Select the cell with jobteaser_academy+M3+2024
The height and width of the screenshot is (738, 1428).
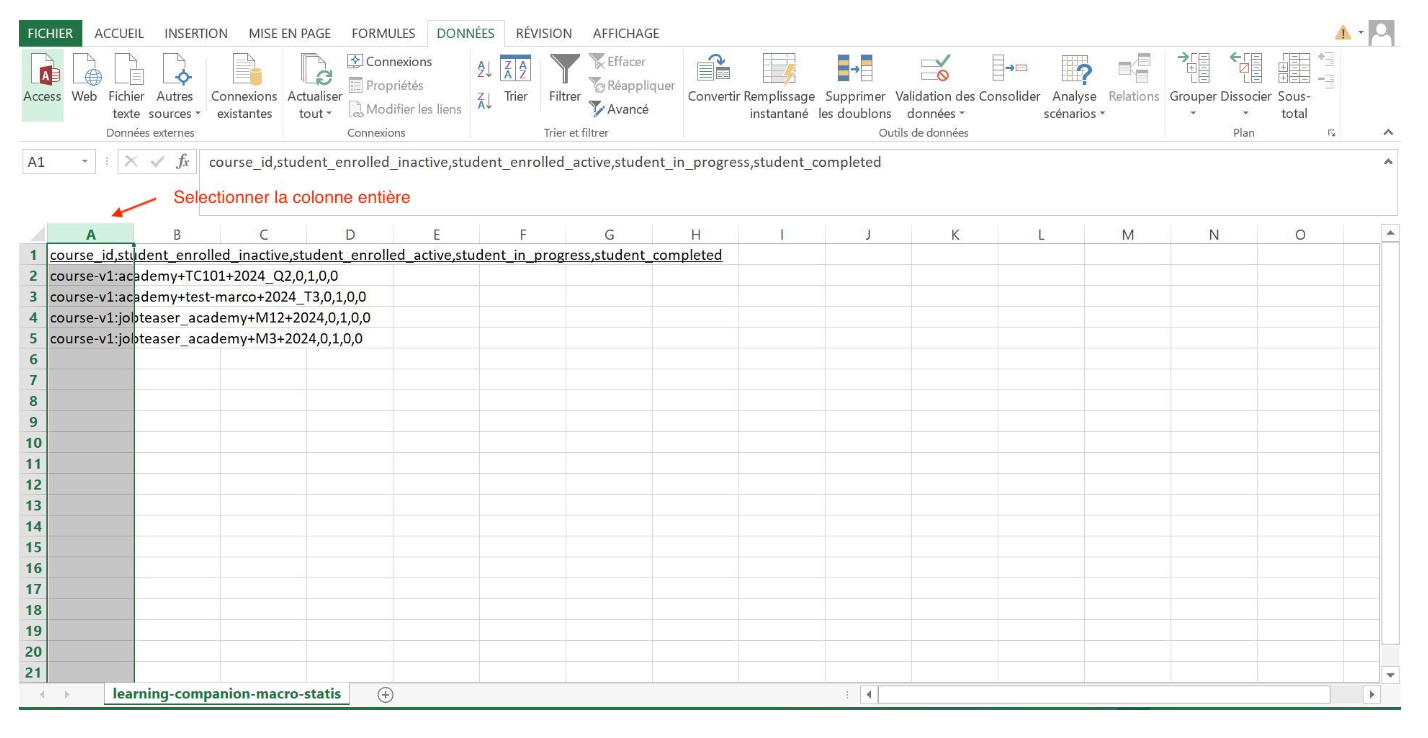91,339
